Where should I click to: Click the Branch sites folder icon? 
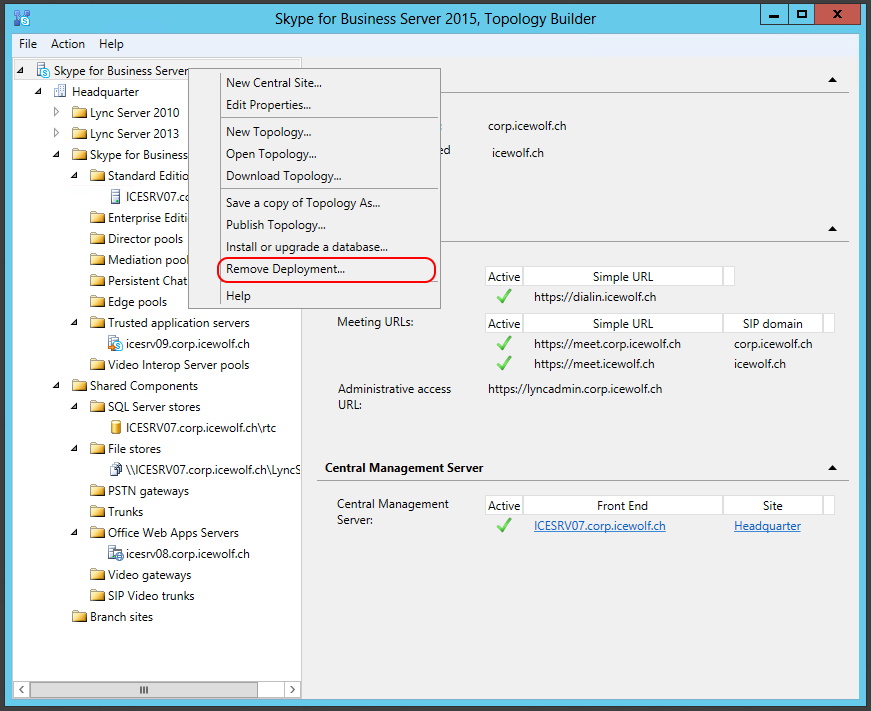[79, 617]
